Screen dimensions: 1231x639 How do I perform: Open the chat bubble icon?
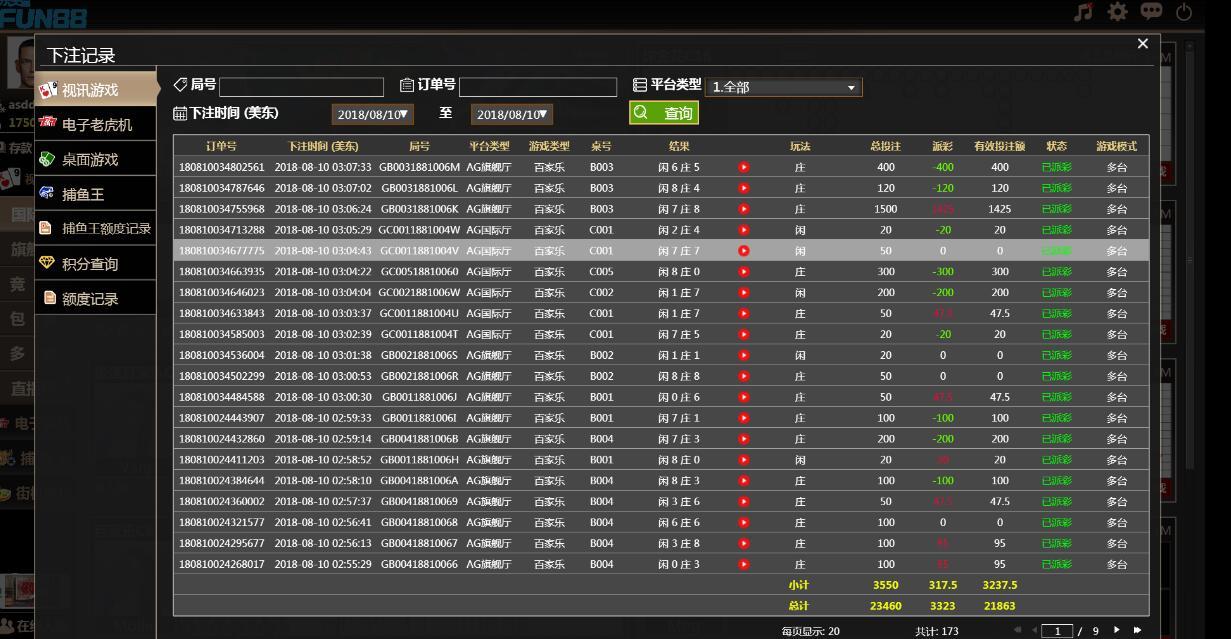(1152, 12)
